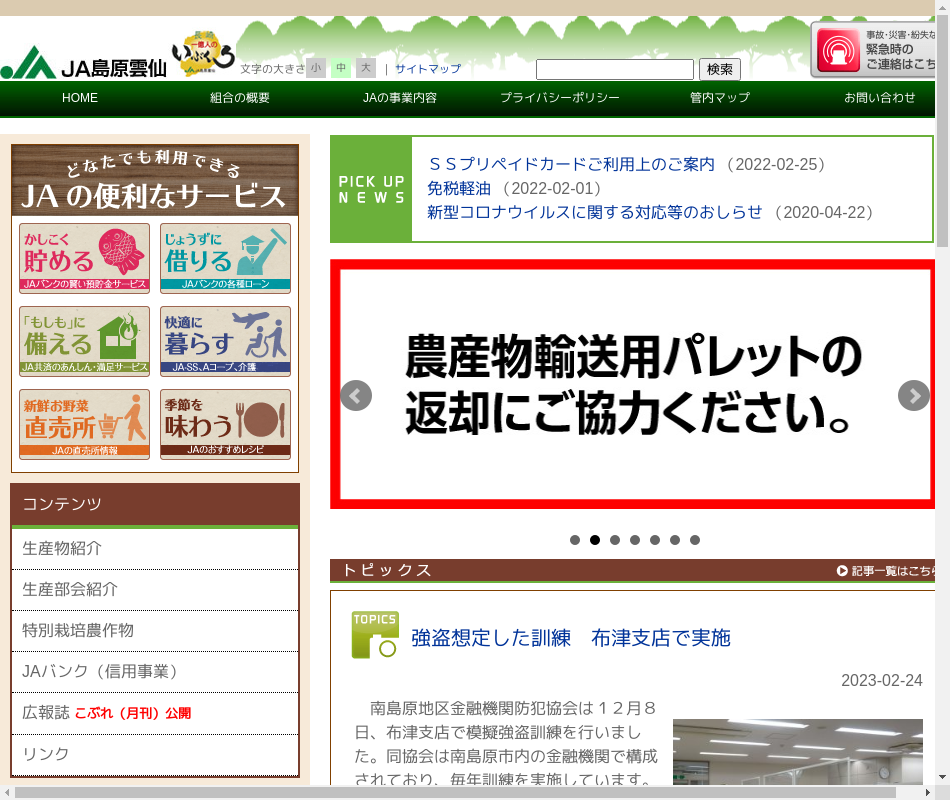The image size is (950, 800).
Task: Open the 快適に暮らす service banner
Action: point(225,340)
